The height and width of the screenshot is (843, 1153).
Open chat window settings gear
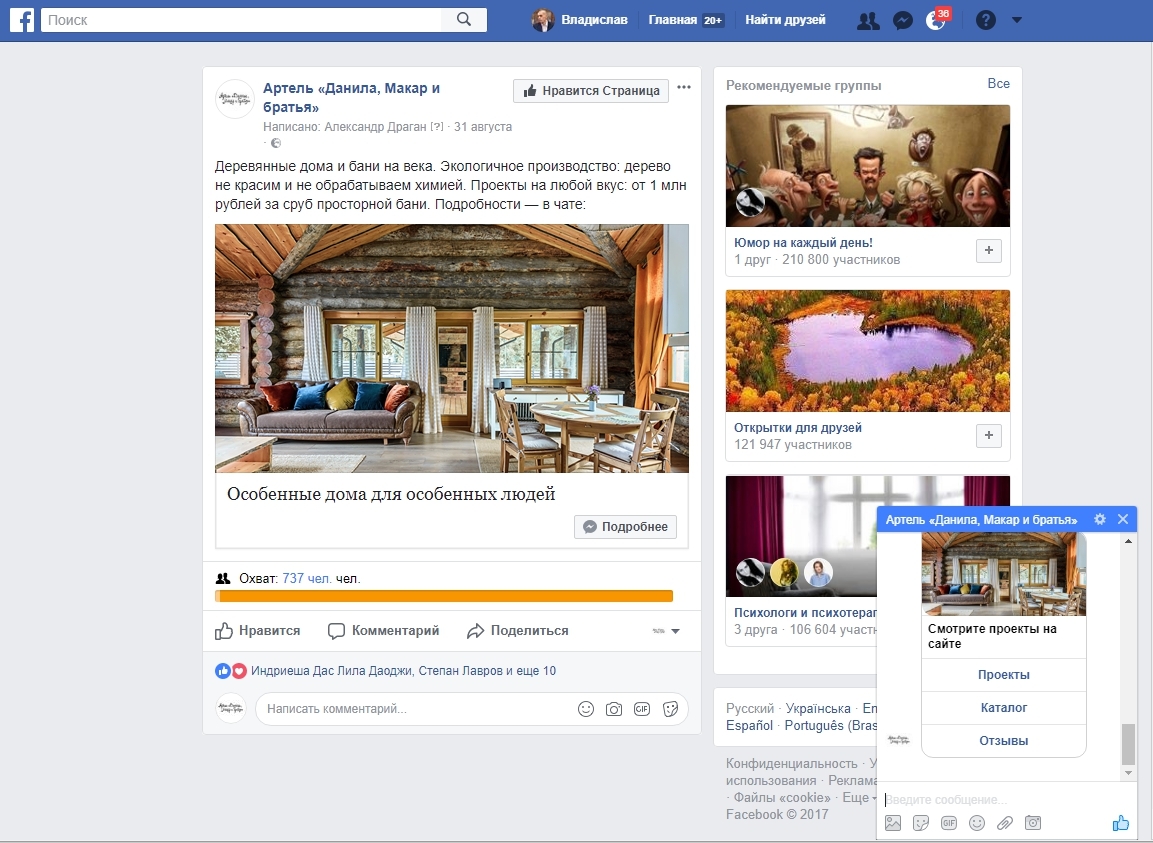tap(1100, 519)
